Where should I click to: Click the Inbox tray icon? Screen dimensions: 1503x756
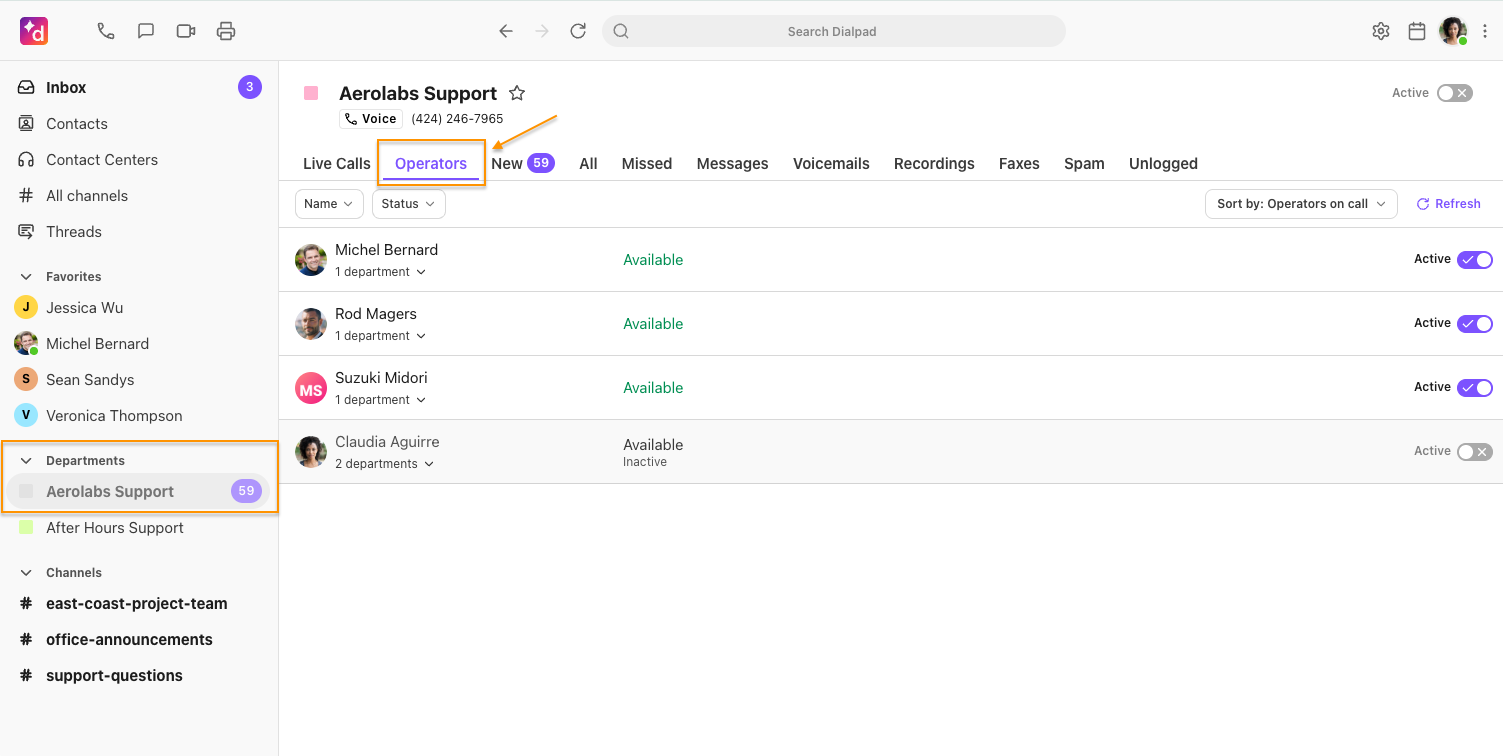coord(27,88)
